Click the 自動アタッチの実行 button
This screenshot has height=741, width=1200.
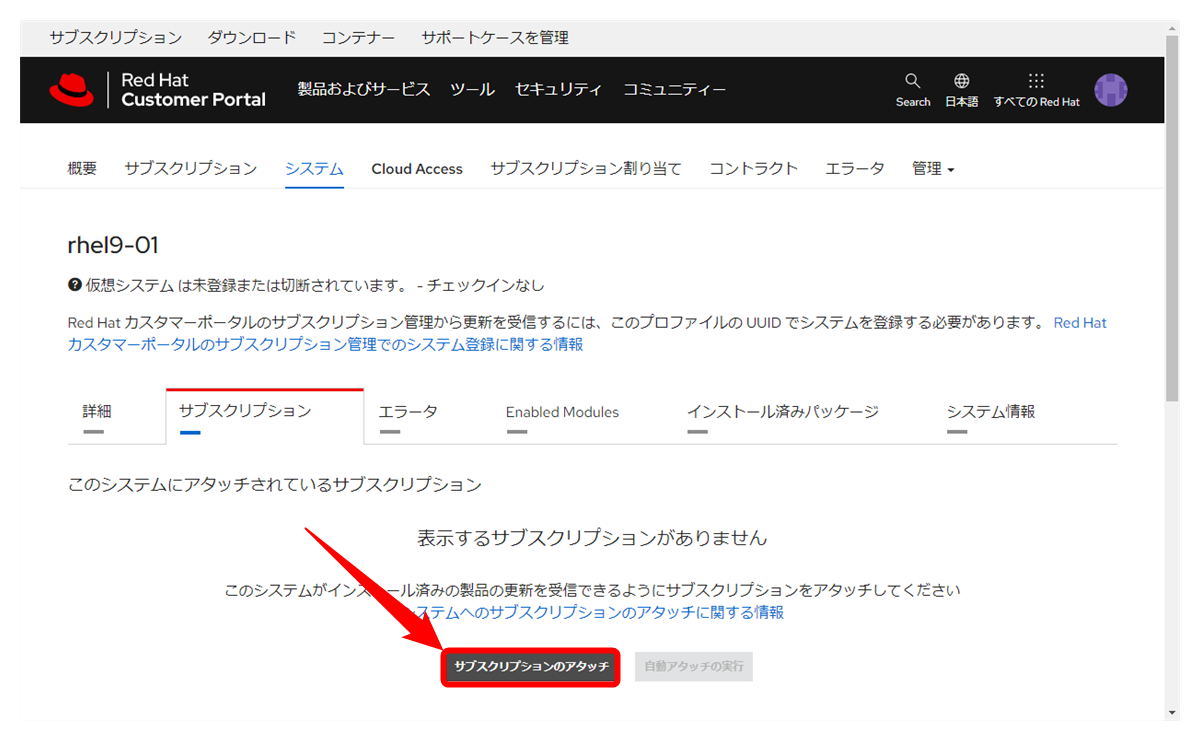(693, 667)
